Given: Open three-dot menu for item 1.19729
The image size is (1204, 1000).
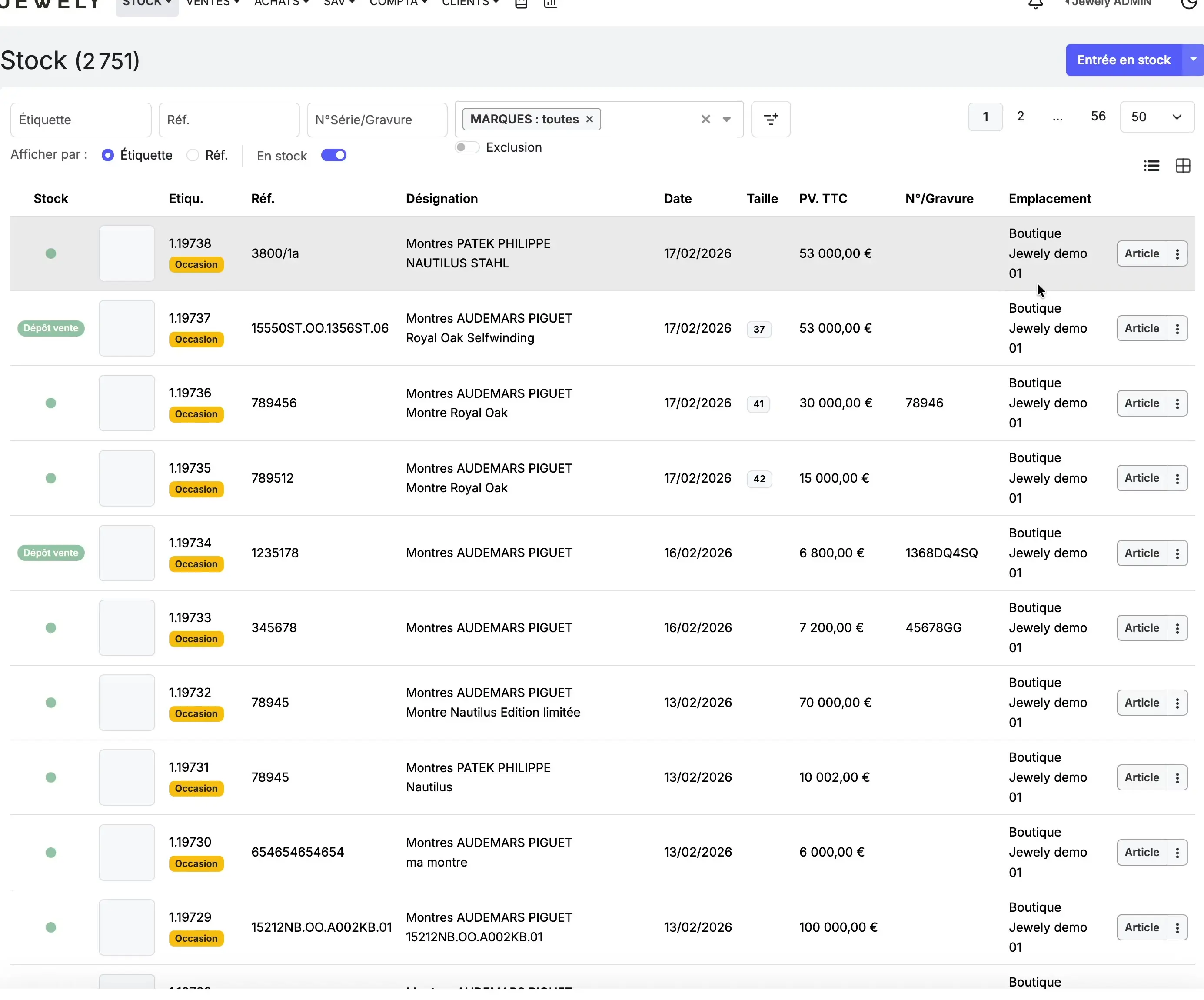Looking at the screenshot, I should tap(1177, 928).
